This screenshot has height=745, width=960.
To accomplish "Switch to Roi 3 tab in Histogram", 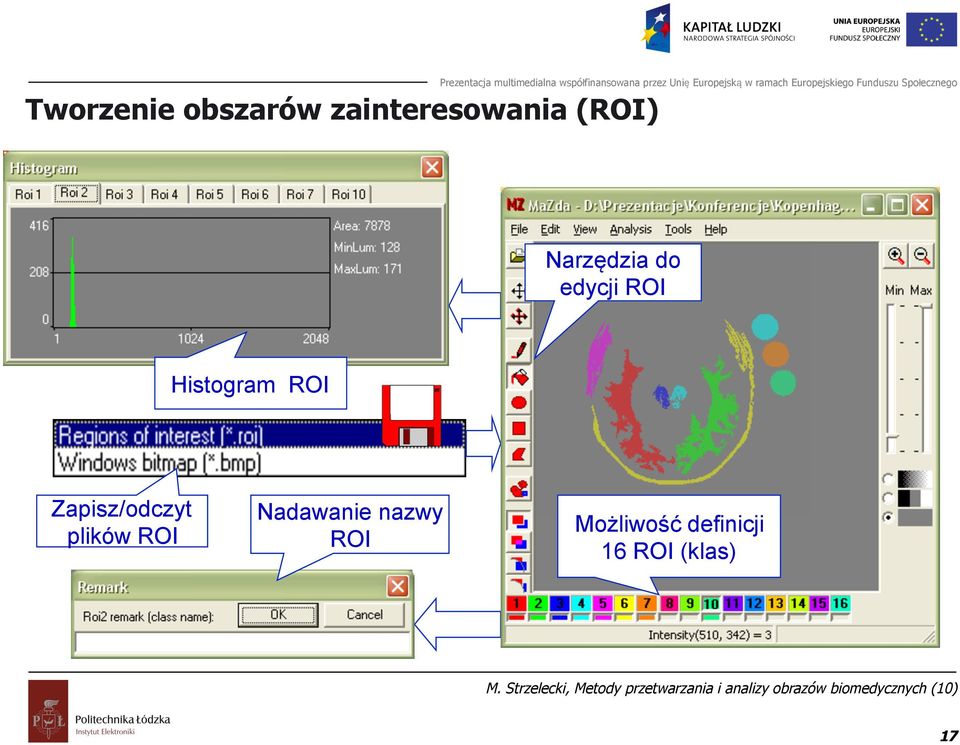I will click(x=119, y=194).
